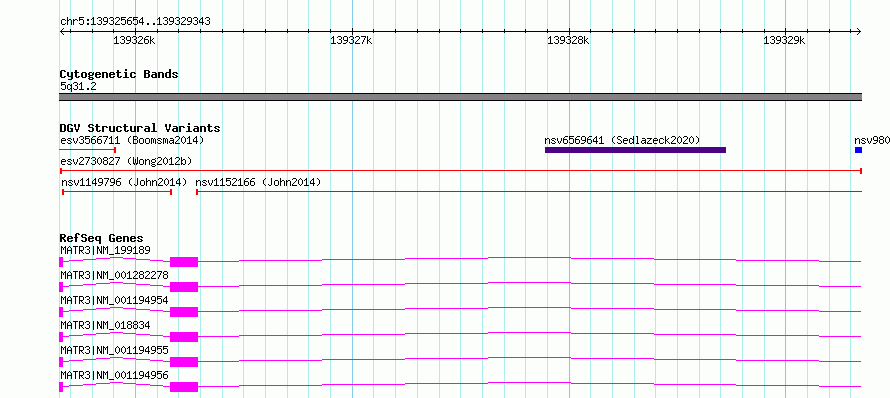The image size is (890, 398).
Task: Click the right arrow of the ruler
Action: (859, 31)
